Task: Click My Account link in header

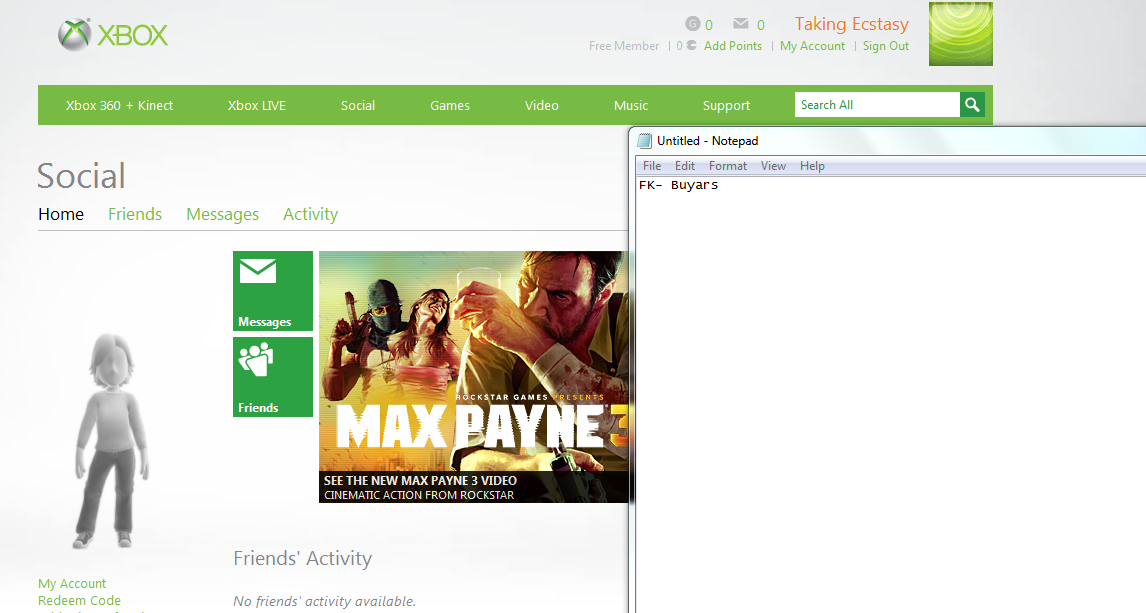Action: coord(812,46)
